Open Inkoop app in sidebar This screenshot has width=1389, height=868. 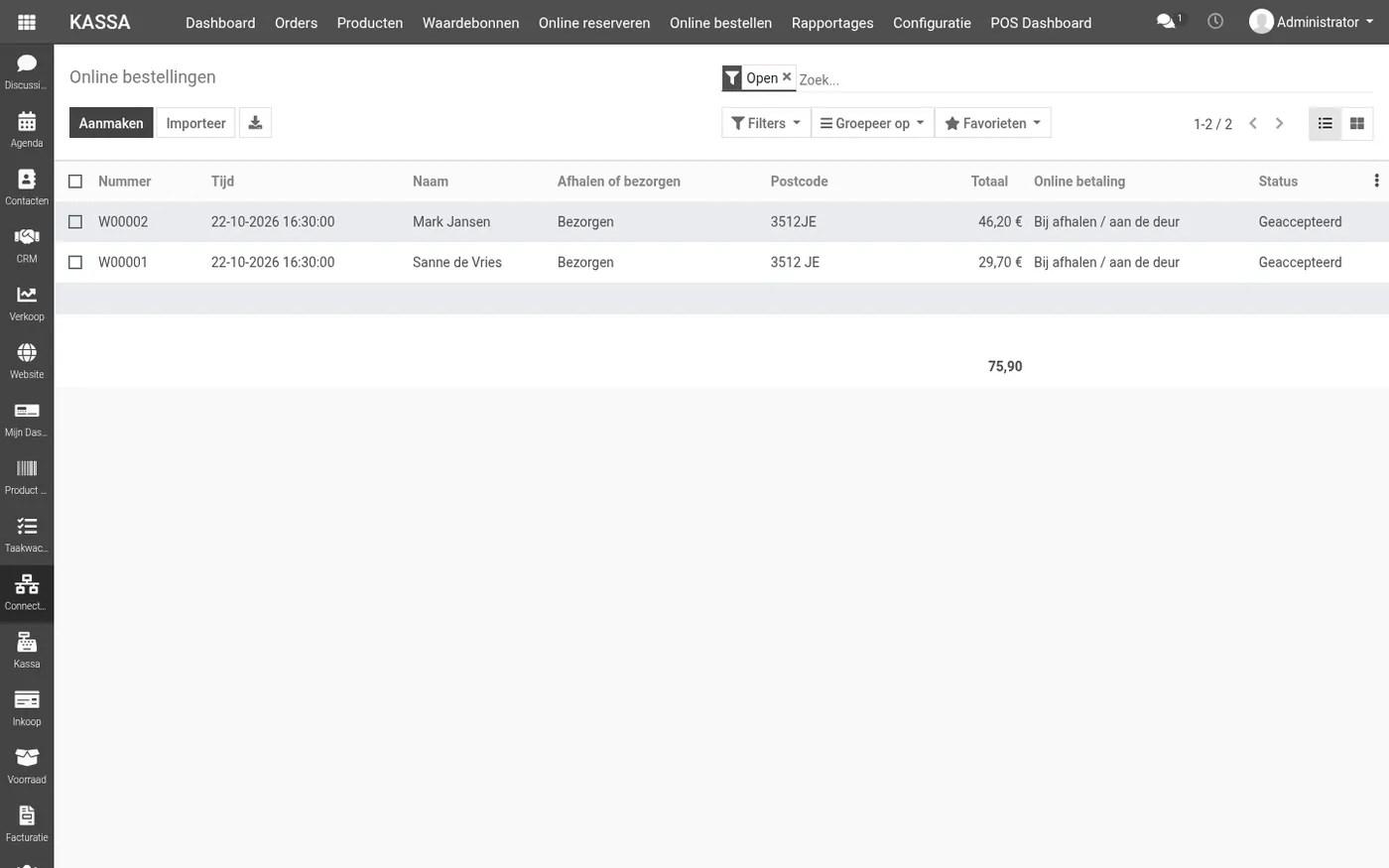coord(27,707)
